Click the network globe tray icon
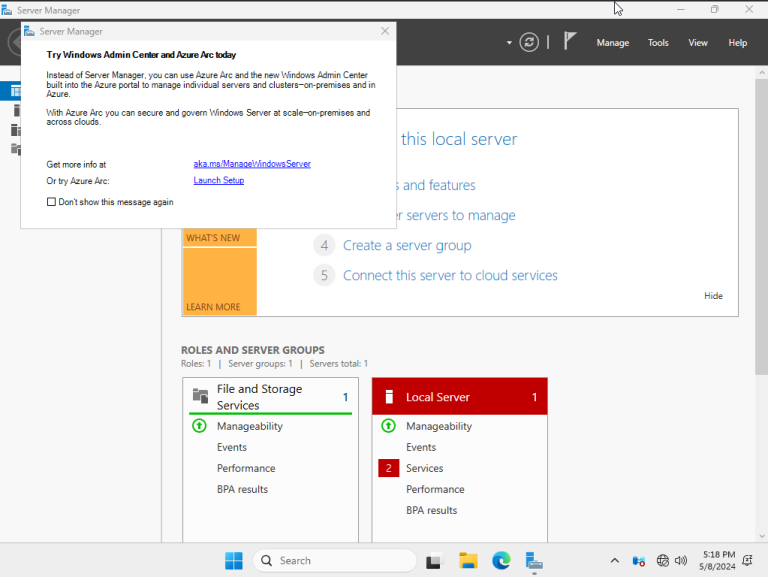Image resolution: width=768 pixels, height=577 pixels. pos(662,560)
